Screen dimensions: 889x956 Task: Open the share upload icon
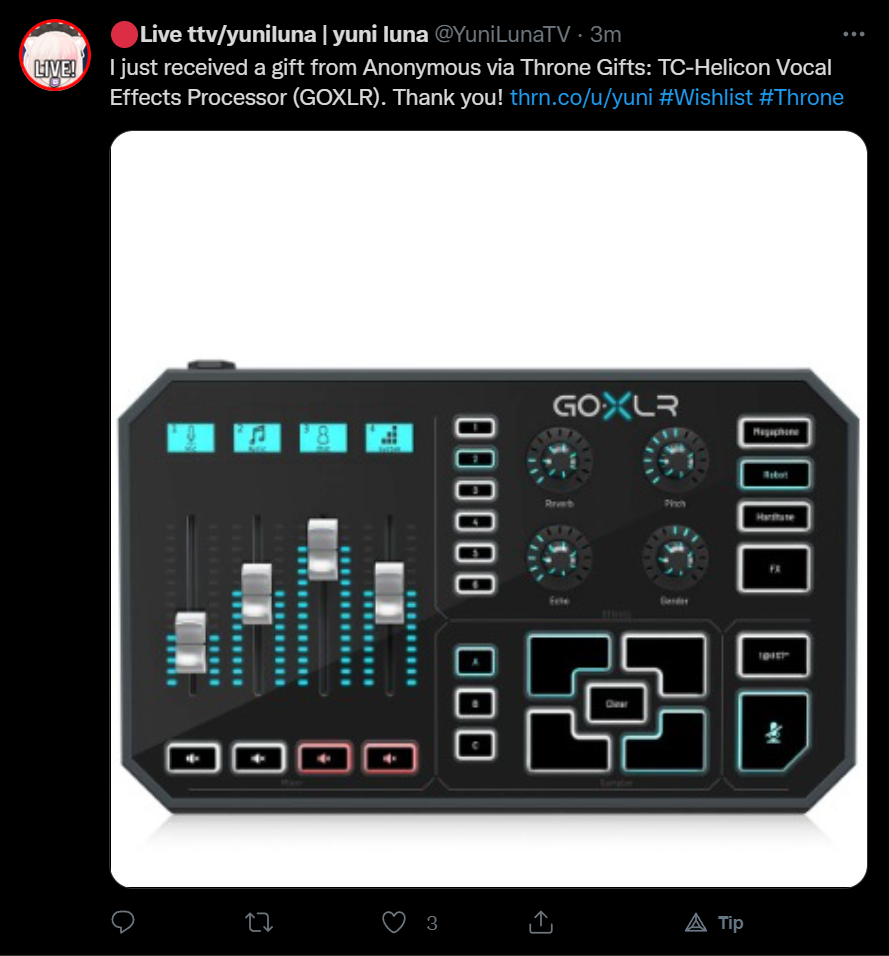click(541, 922)
